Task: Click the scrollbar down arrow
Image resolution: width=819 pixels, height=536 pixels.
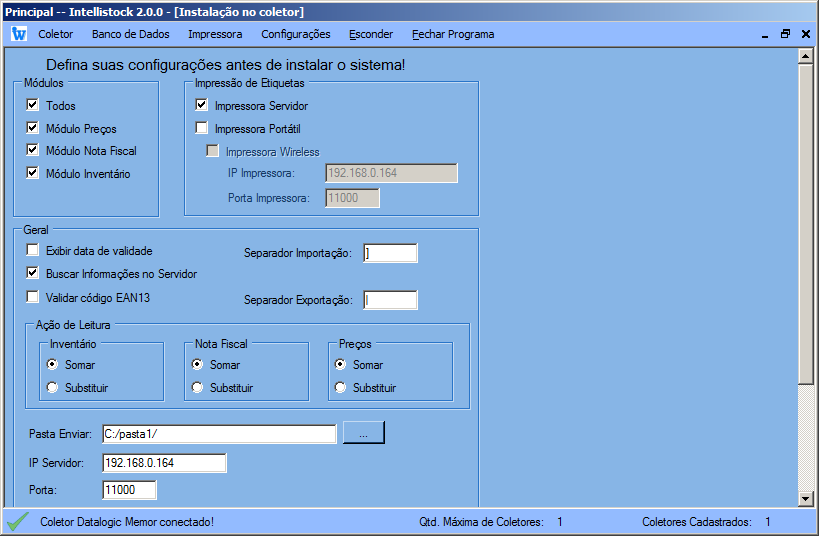Action: click(805, 499)
